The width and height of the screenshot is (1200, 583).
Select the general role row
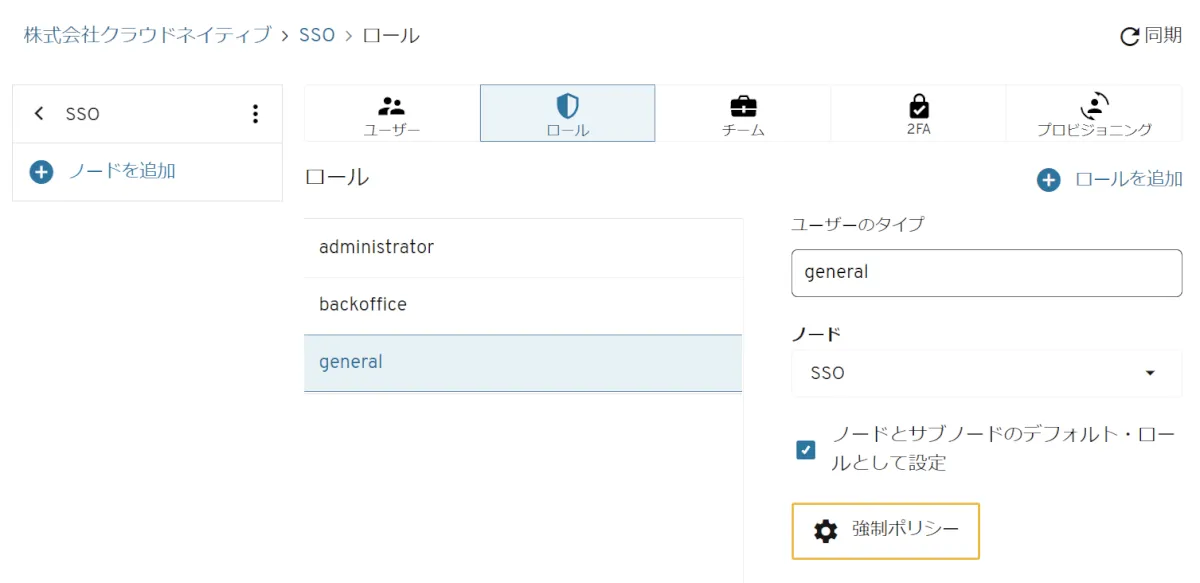click(522, 362)
